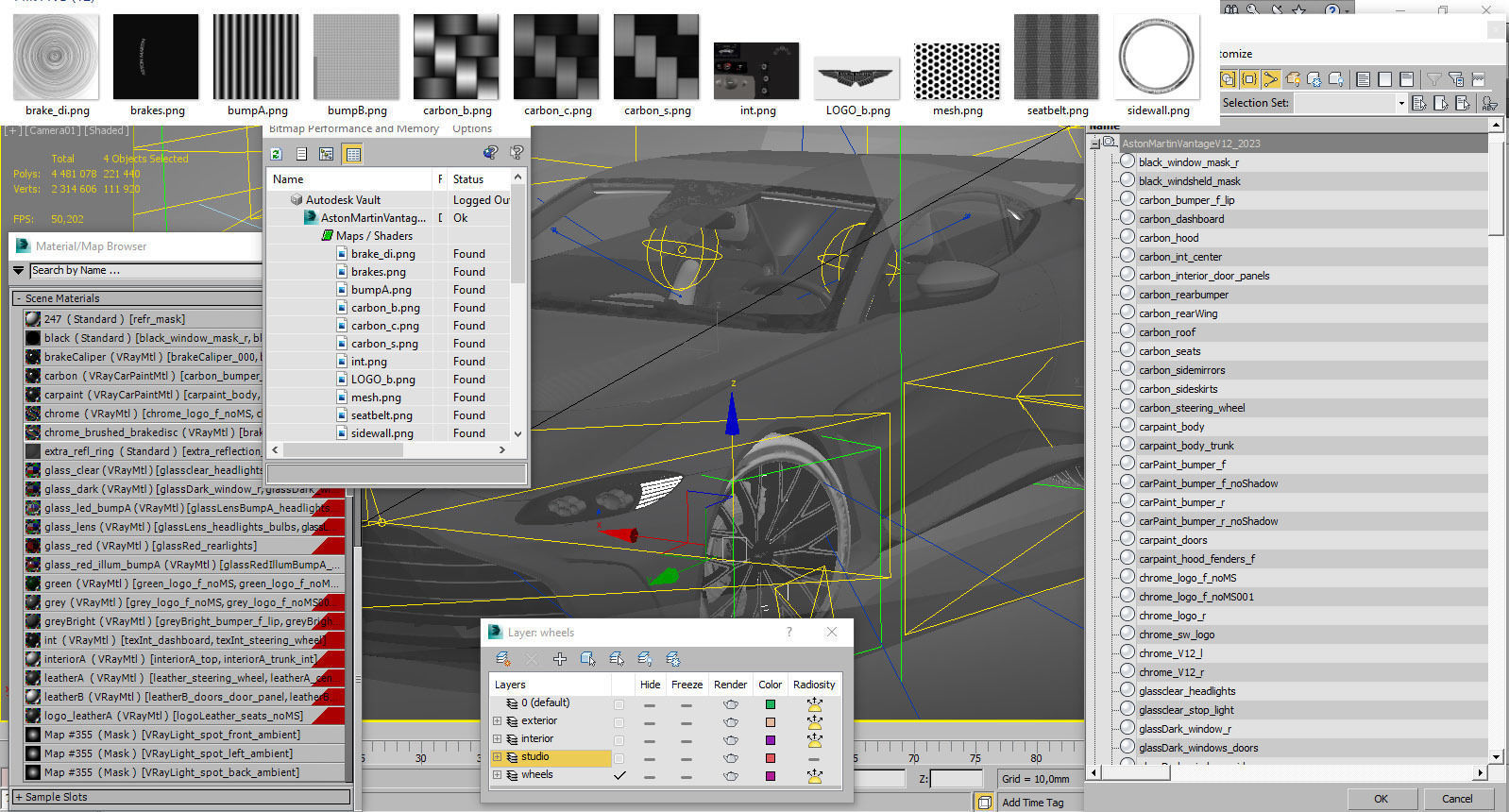Viewport: 1509px width, 812px height.
Task: Click the render teapot for exterior layer
Action: [730, 721]
